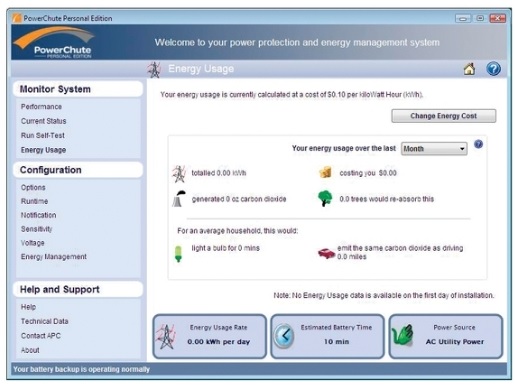The image size is (515, 387).
Task: Click the red car icon
Action: [x=326, y=253]
